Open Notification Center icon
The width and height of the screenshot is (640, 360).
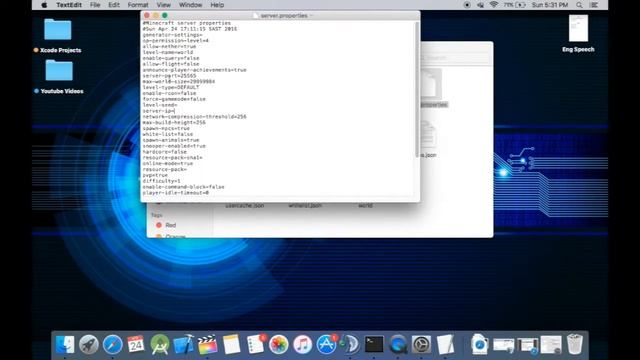(594, 5)
